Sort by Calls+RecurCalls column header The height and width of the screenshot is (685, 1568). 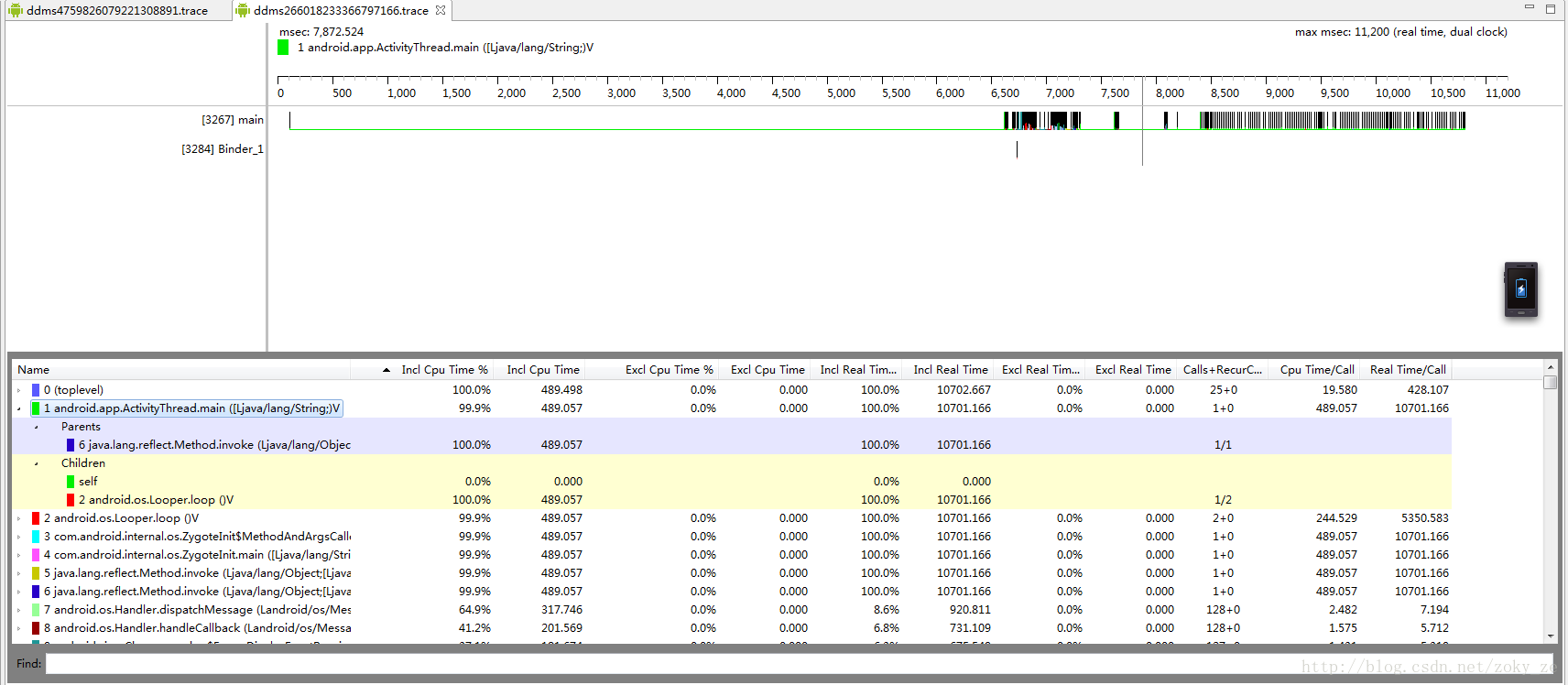(x=1223, y=370)
